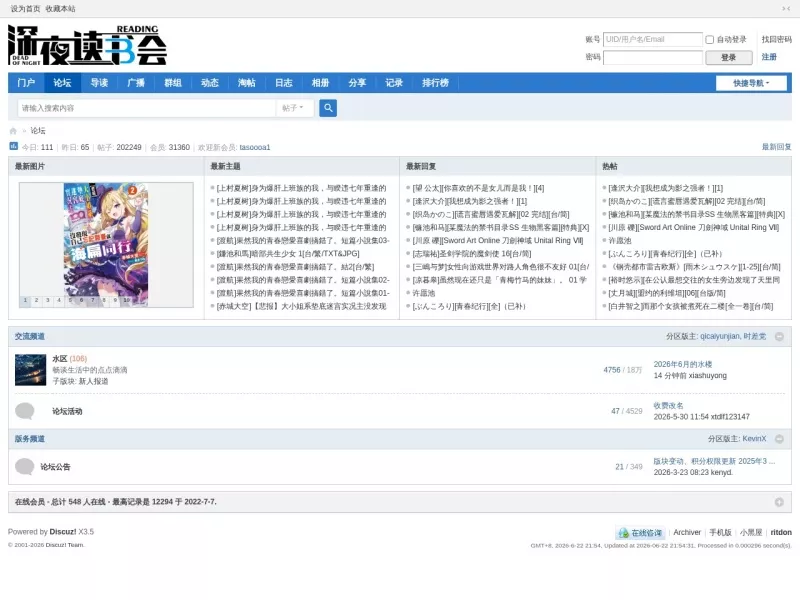Click the 最新回复 link at right

pyautogui.click(x=777, y=147)
